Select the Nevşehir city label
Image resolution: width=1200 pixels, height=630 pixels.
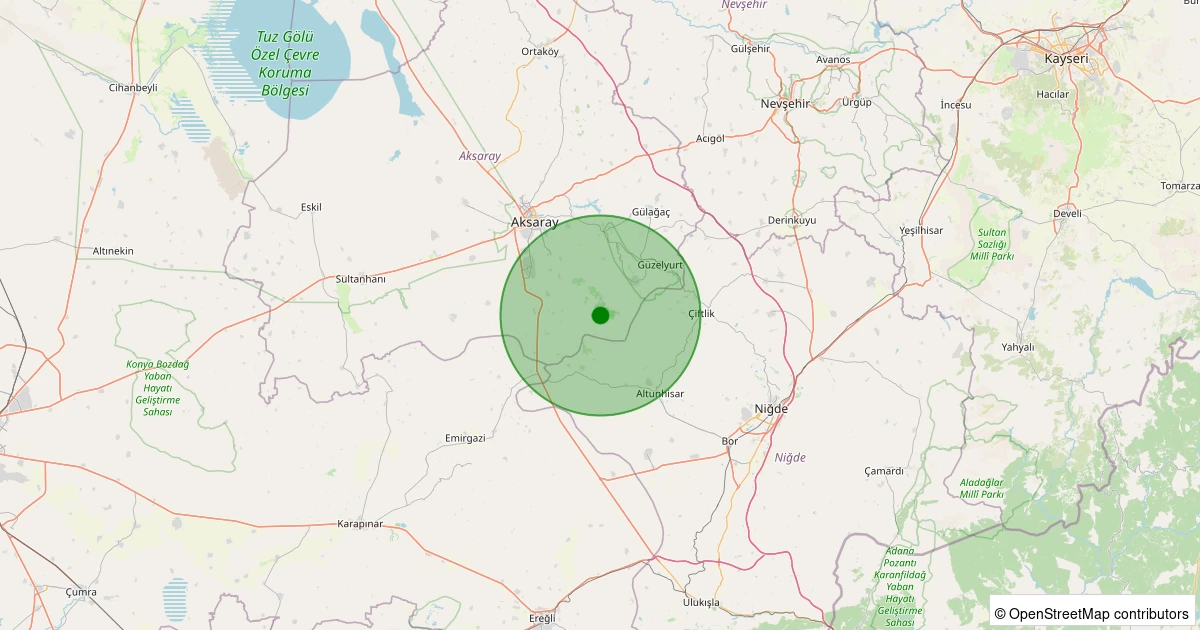tap(784, 105)
